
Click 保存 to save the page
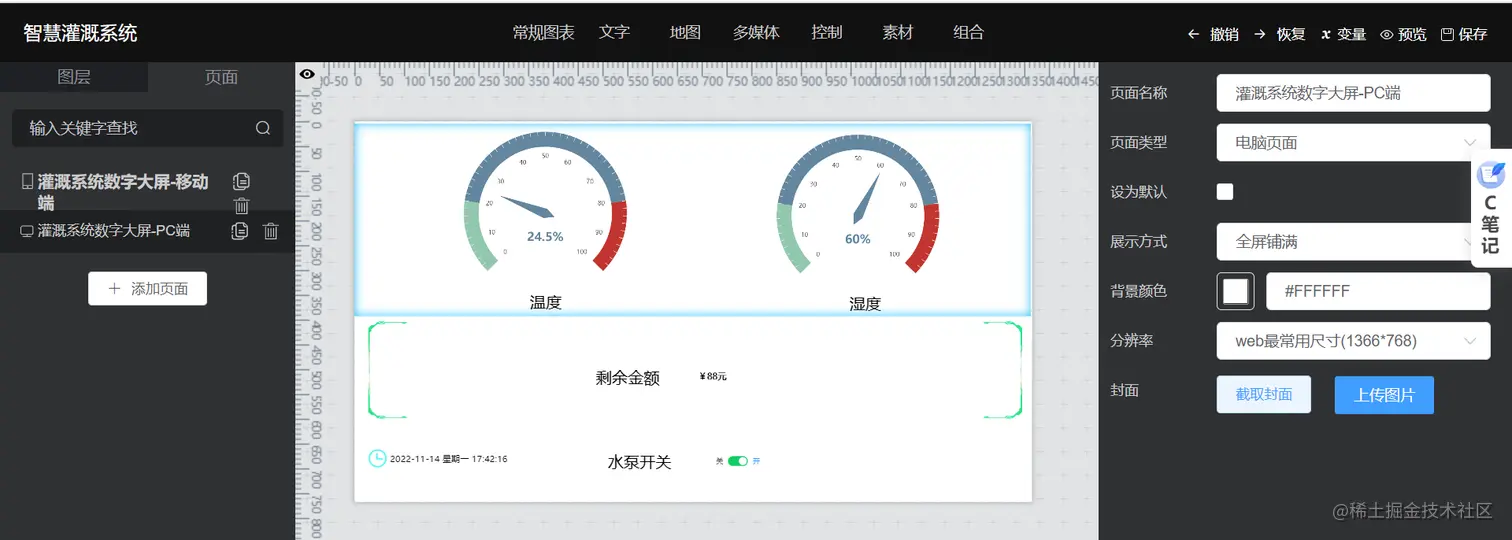point(1464,34)
